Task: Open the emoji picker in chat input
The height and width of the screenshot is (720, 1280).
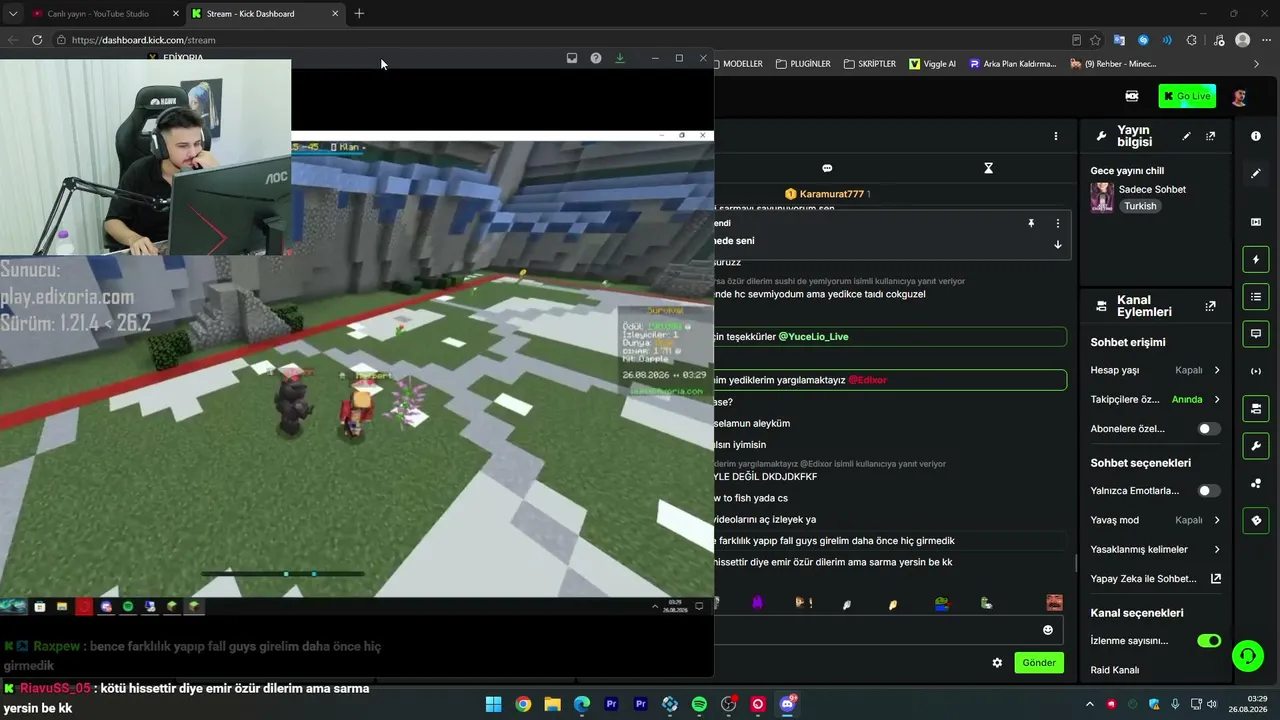Action: coord(1048,630)
